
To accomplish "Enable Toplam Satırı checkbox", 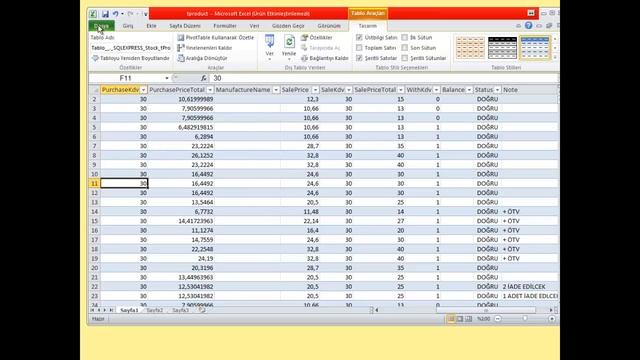I will 359,48.
